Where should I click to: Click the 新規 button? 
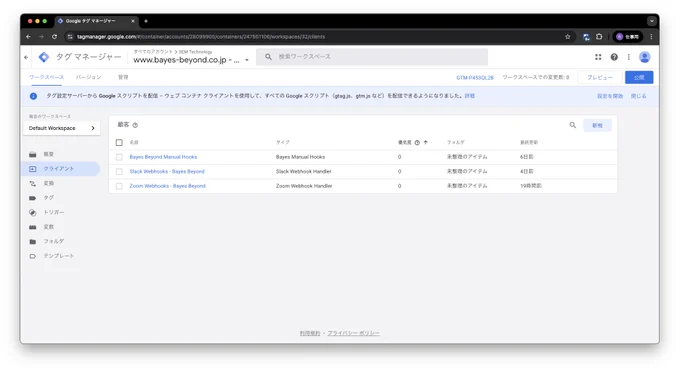(x=598, y=125)
